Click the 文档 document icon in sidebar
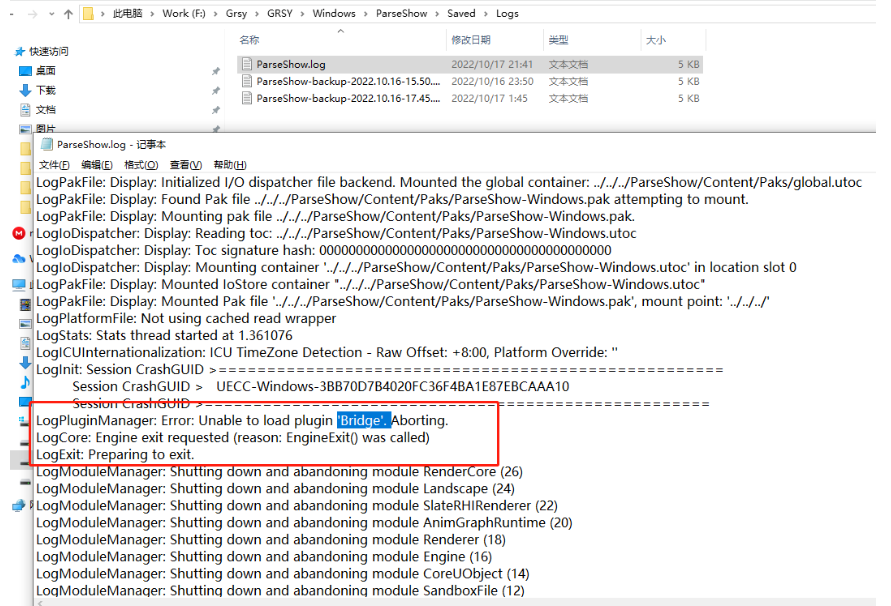The height and width of the screenshot is (606, 891). tap(25, 110)
